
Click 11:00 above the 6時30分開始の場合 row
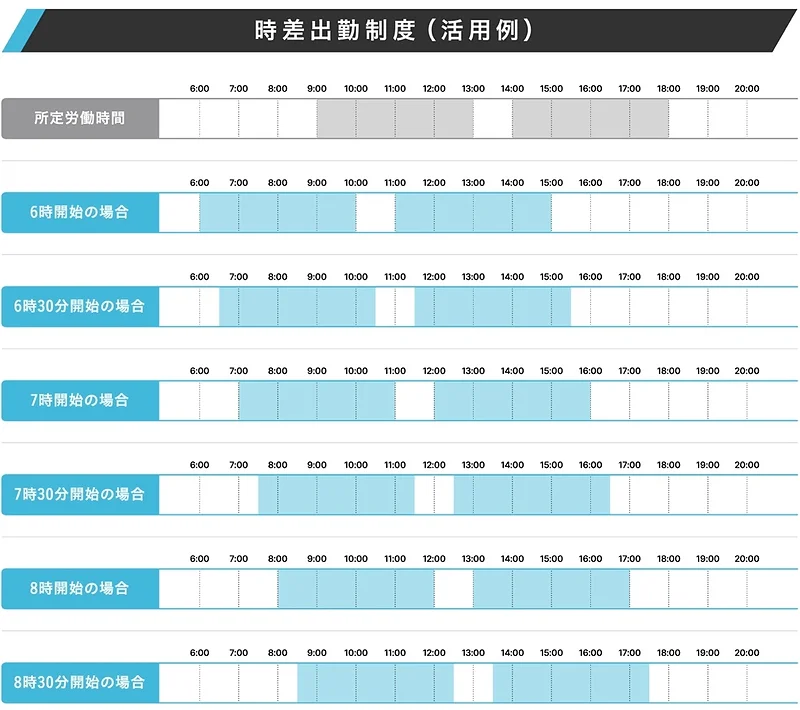(x=395, y=277)
